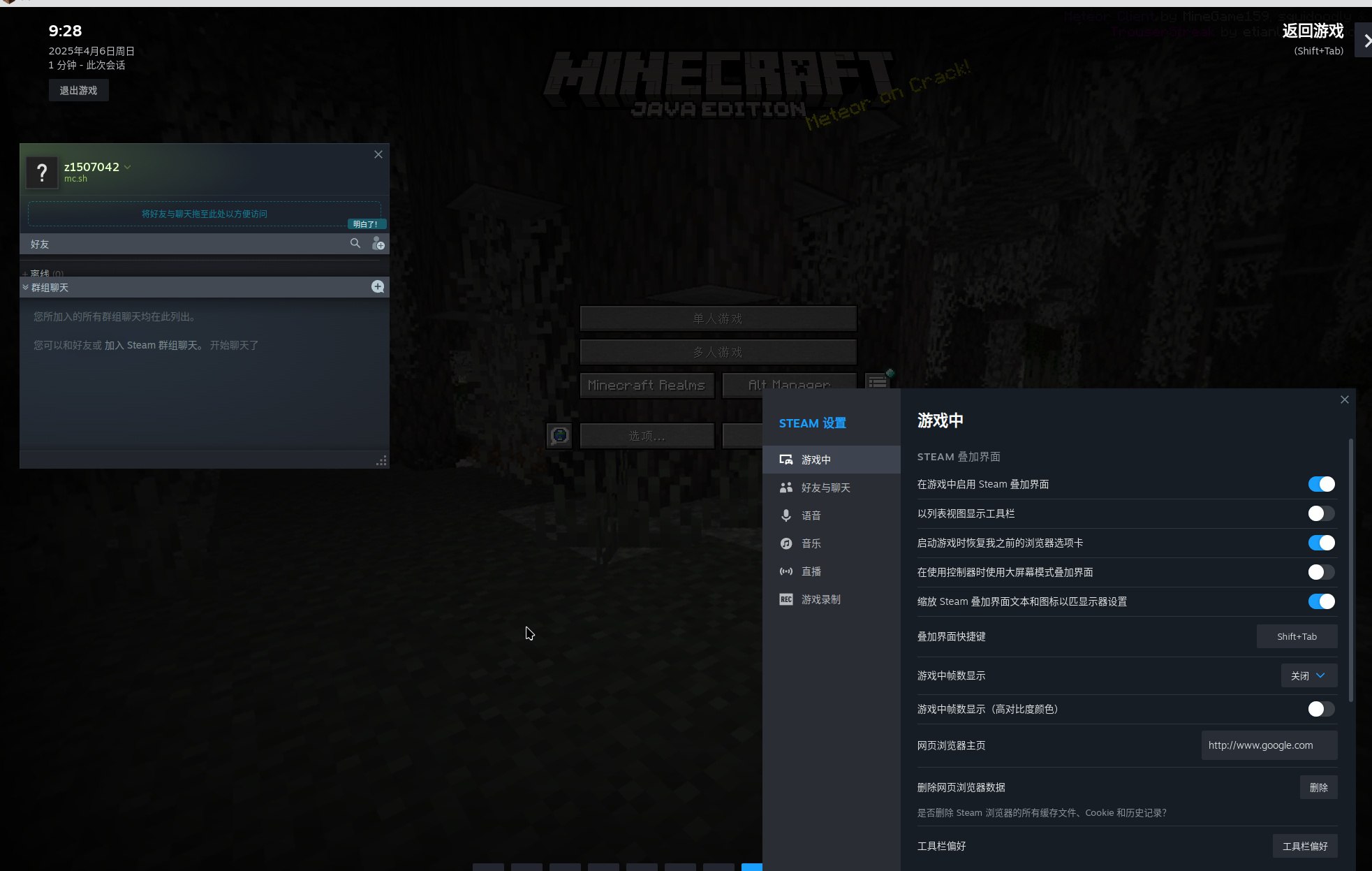Click Delete web browser data button
This screenshot has width=1372, height=871.
point(1318,787)
